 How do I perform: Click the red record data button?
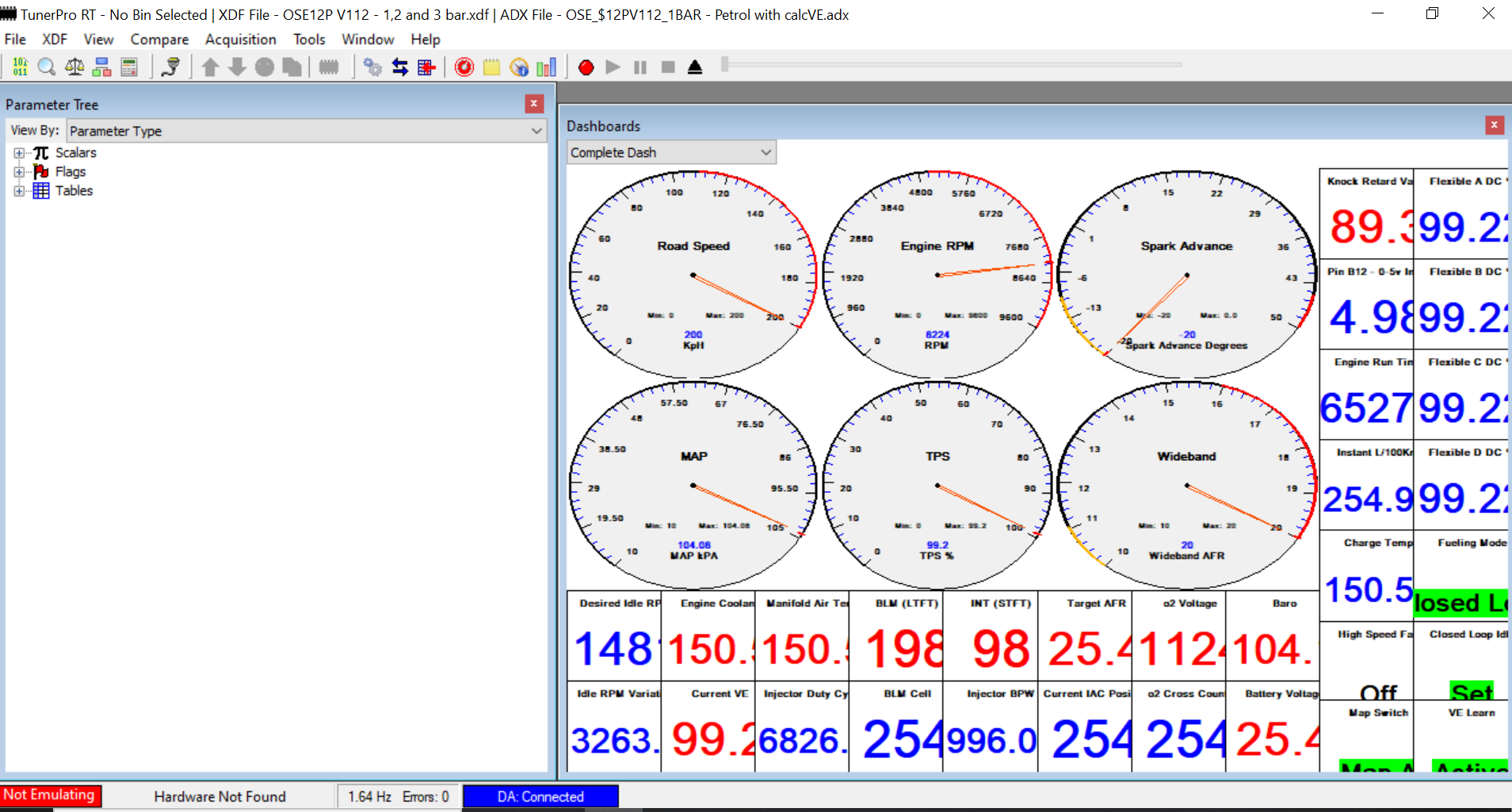point(586,67)
